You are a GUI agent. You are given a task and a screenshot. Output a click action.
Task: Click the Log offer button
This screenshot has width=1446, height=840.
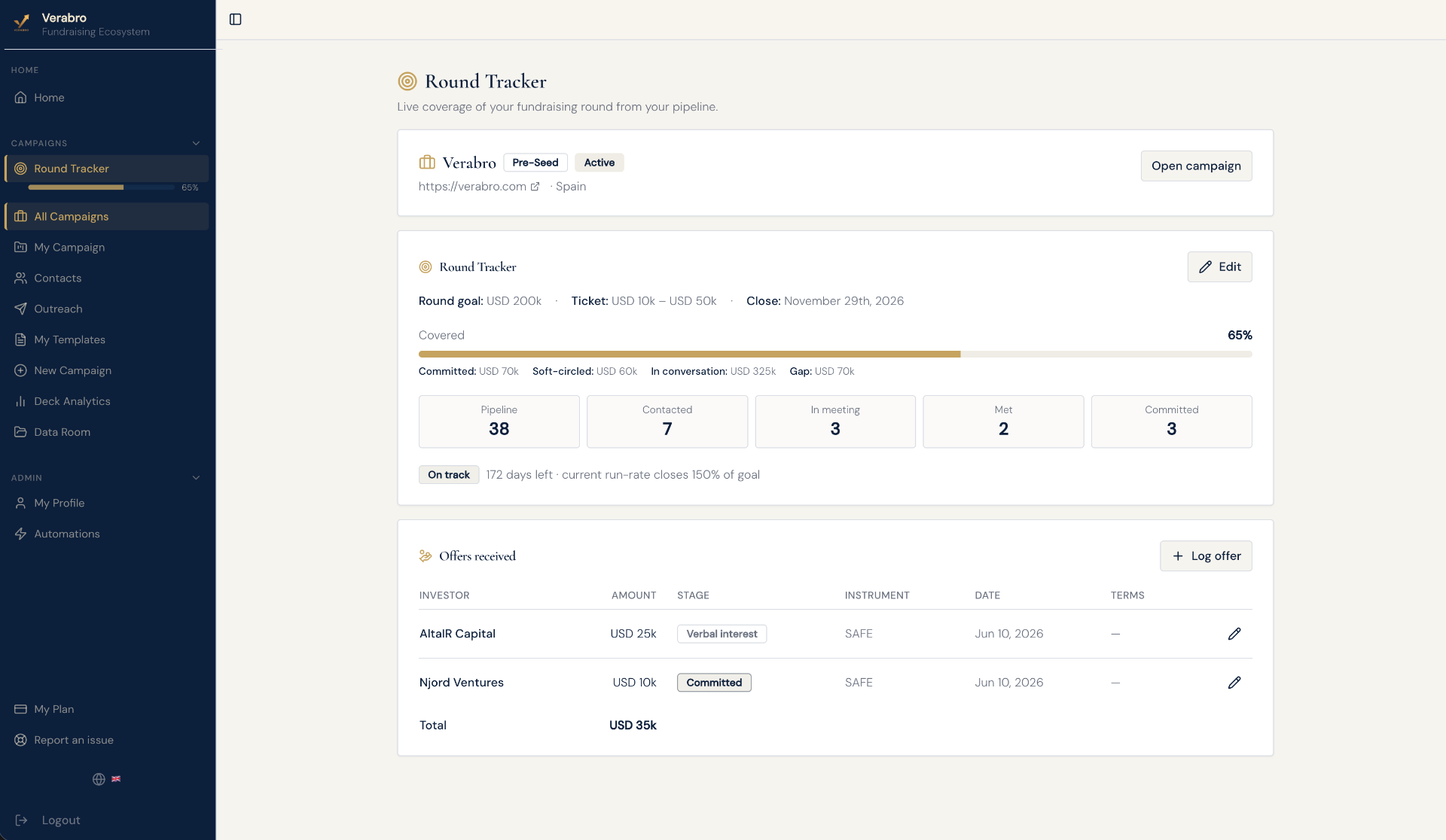(1206, 556)
